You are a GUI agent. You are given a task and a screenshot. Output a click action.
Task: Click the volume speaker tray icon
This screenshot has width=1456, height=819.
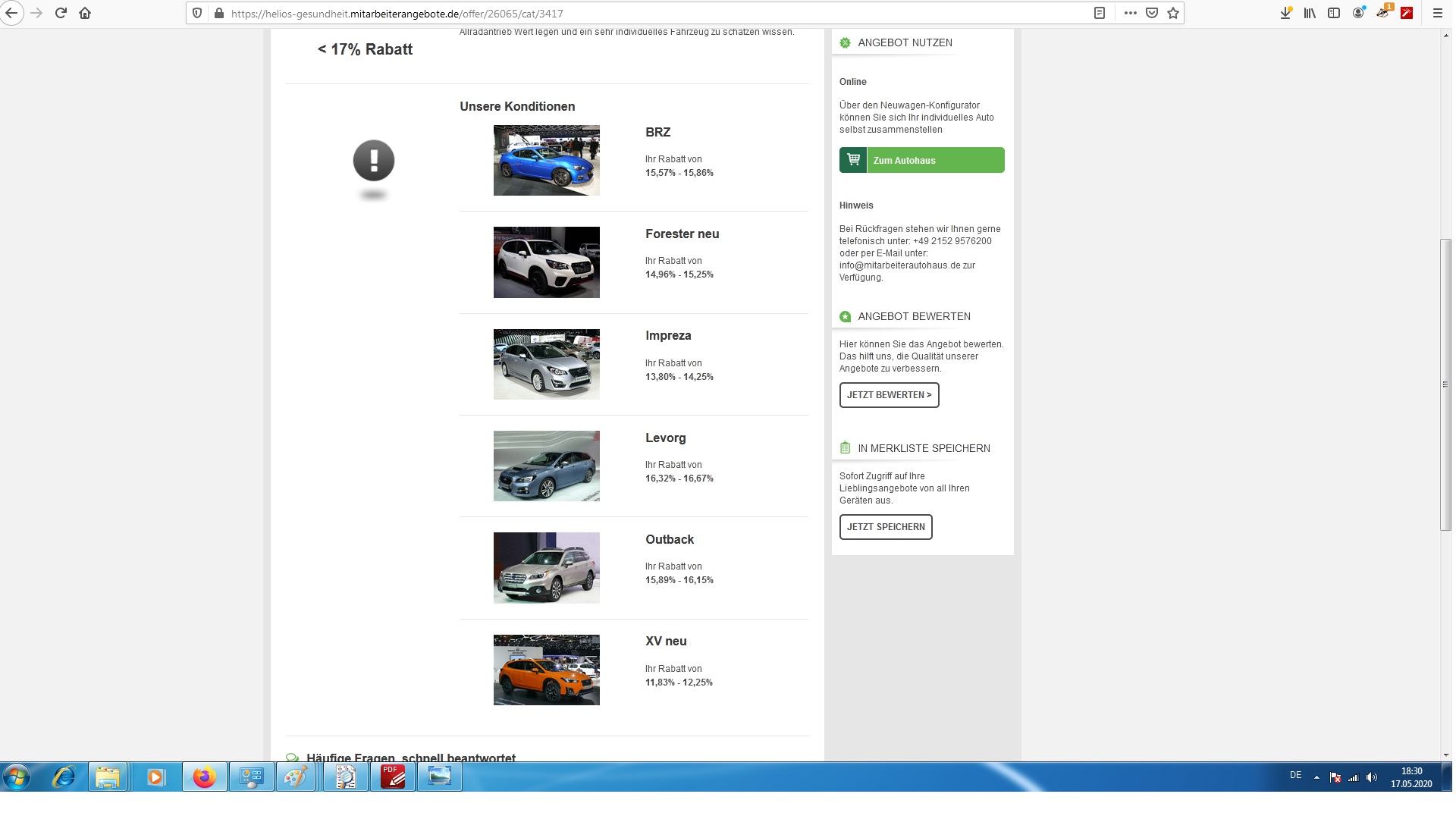point(1371,777)
